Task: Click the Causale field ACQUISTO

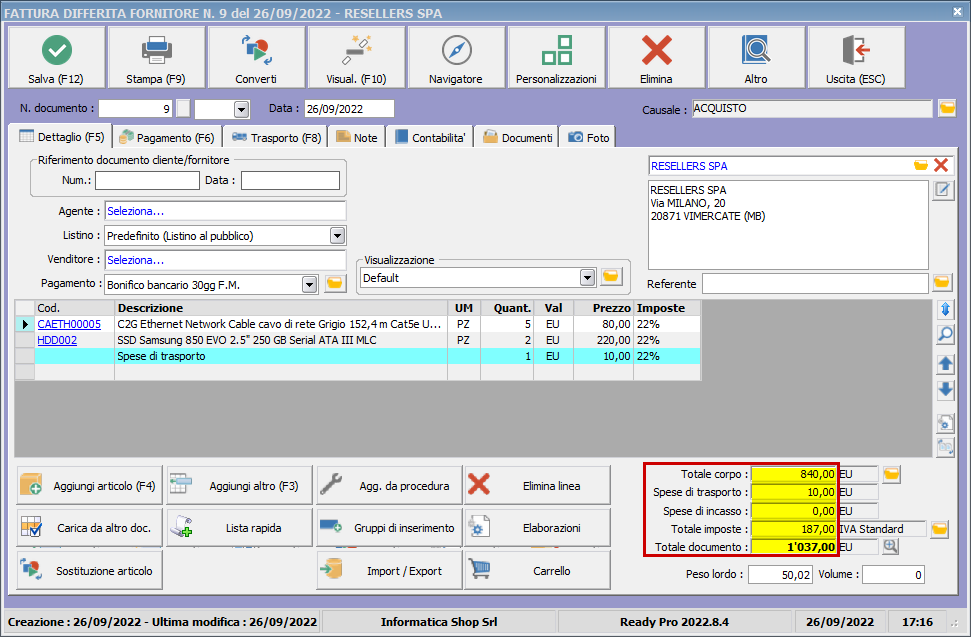Action: (812, 108)
